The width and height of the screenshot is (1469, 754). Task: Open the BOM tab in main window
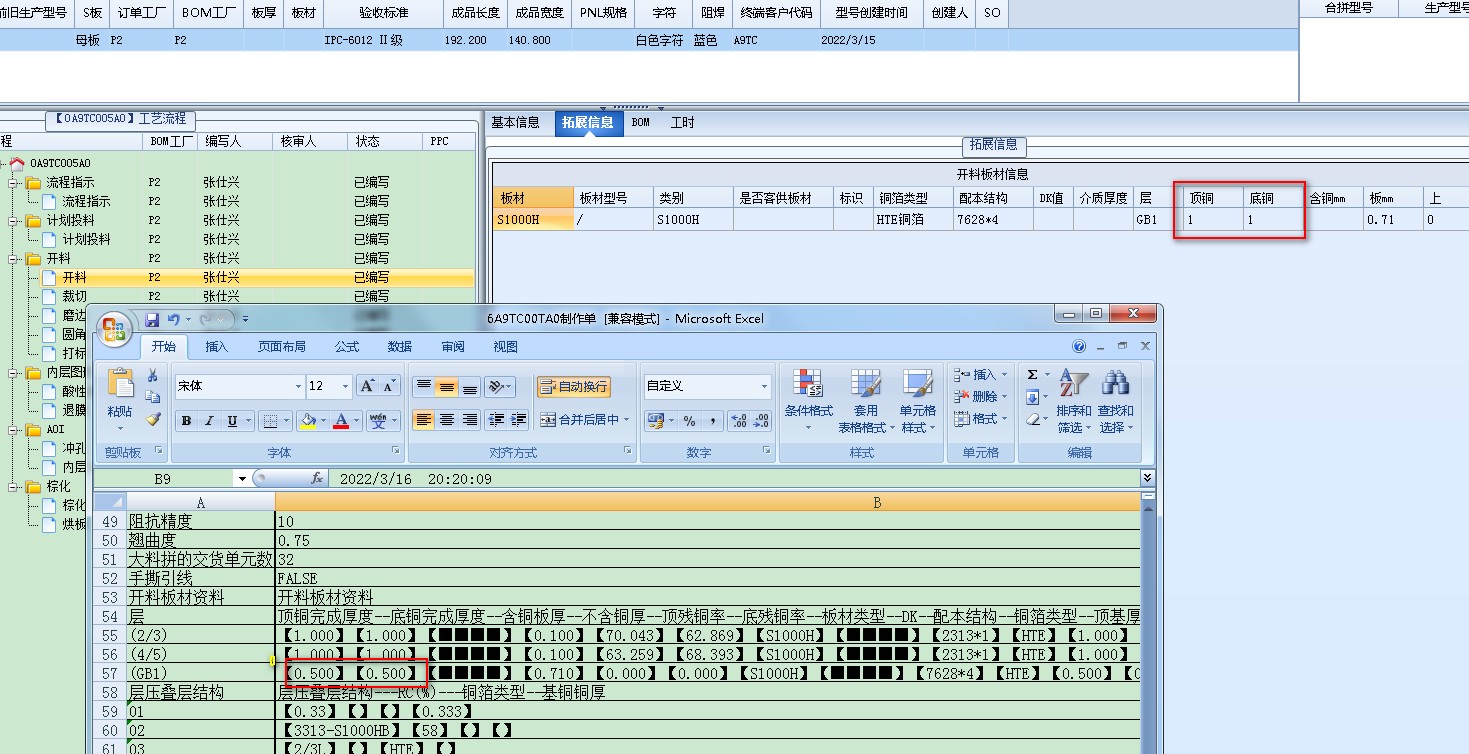pyautogui.click(x=641, y=122)
